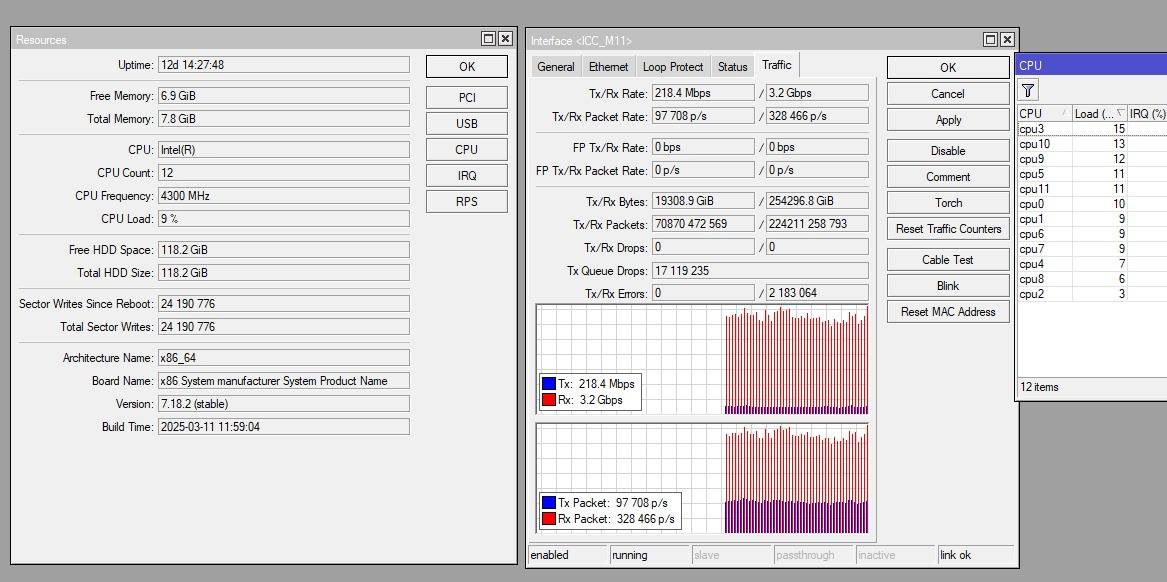Screen dimensions: 1167x582
Task: Click the CPU Load field showing 9 %
Action: [x=284, y=219]
